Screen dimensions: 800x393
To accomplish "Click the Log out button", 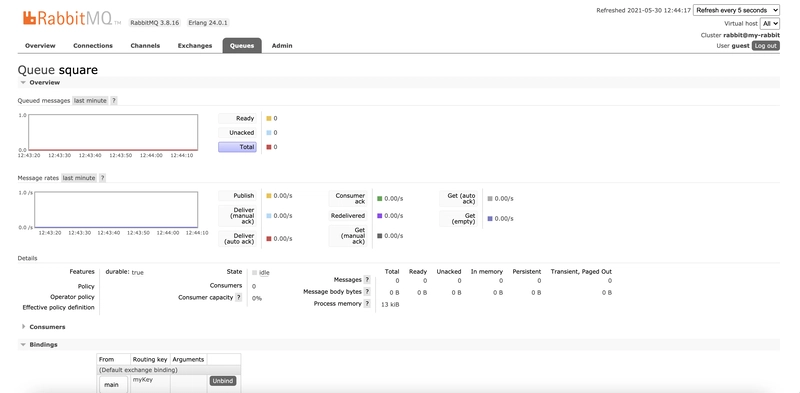I will (766, 45).
